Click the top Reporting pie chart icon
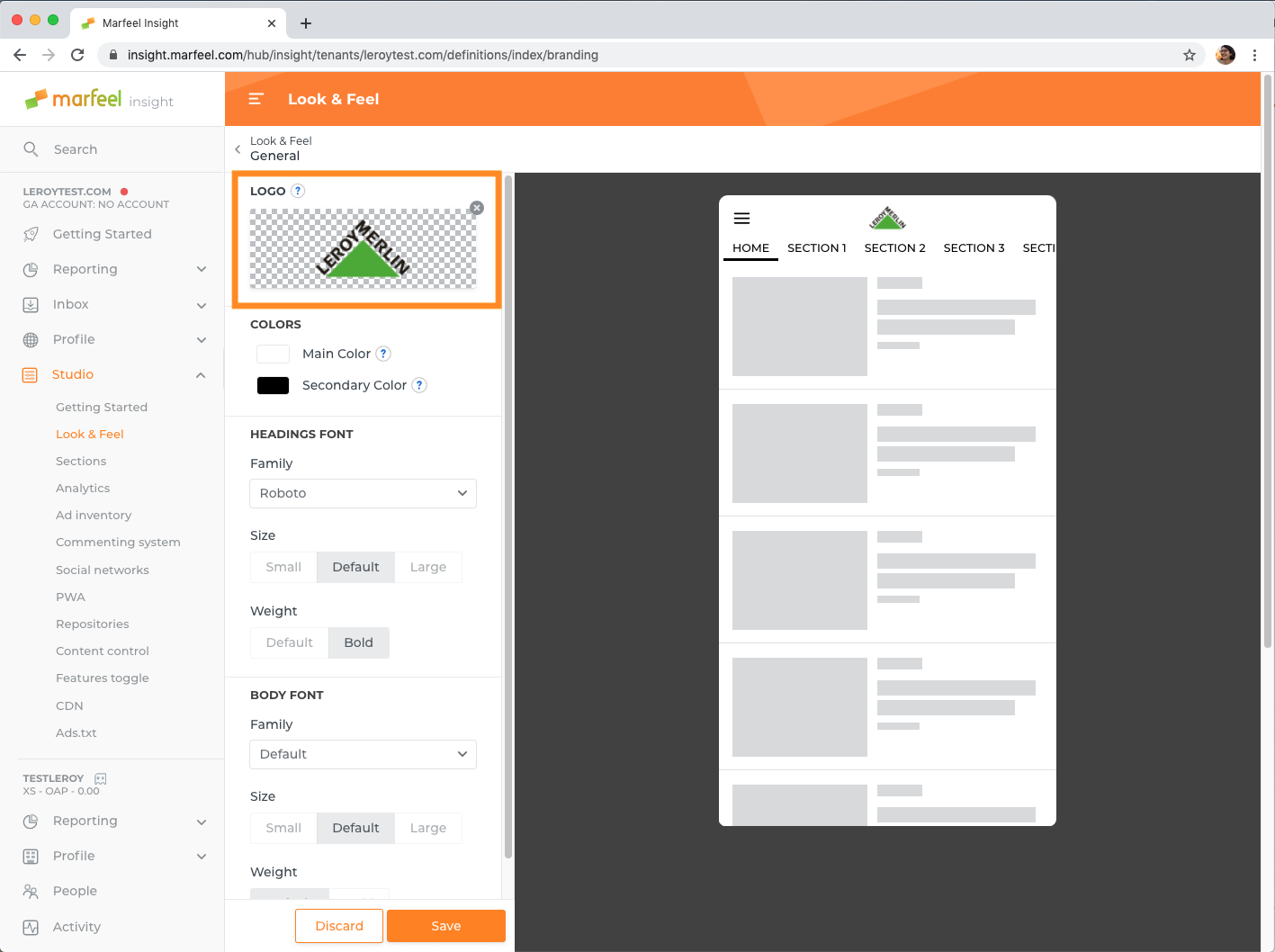 click(x=31, y=269)
